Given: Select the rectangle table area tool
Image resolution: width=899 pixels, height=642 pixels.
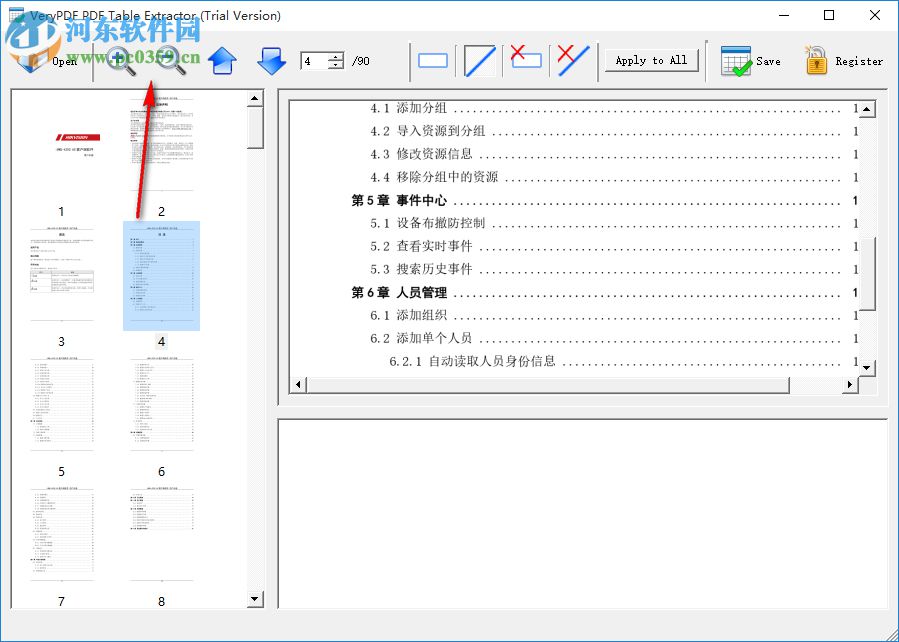Looking at the screenshot, I should [432, 60].
